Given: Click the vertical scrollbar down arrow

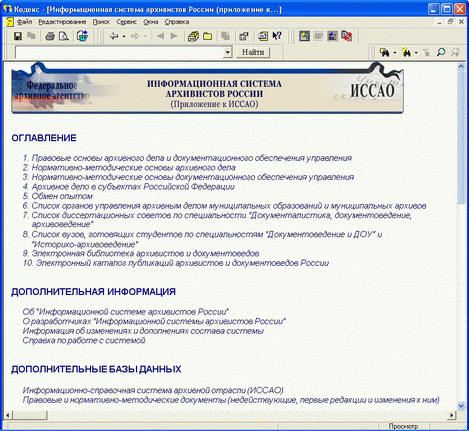Looking at the screenshot, I should click(461, 406).
